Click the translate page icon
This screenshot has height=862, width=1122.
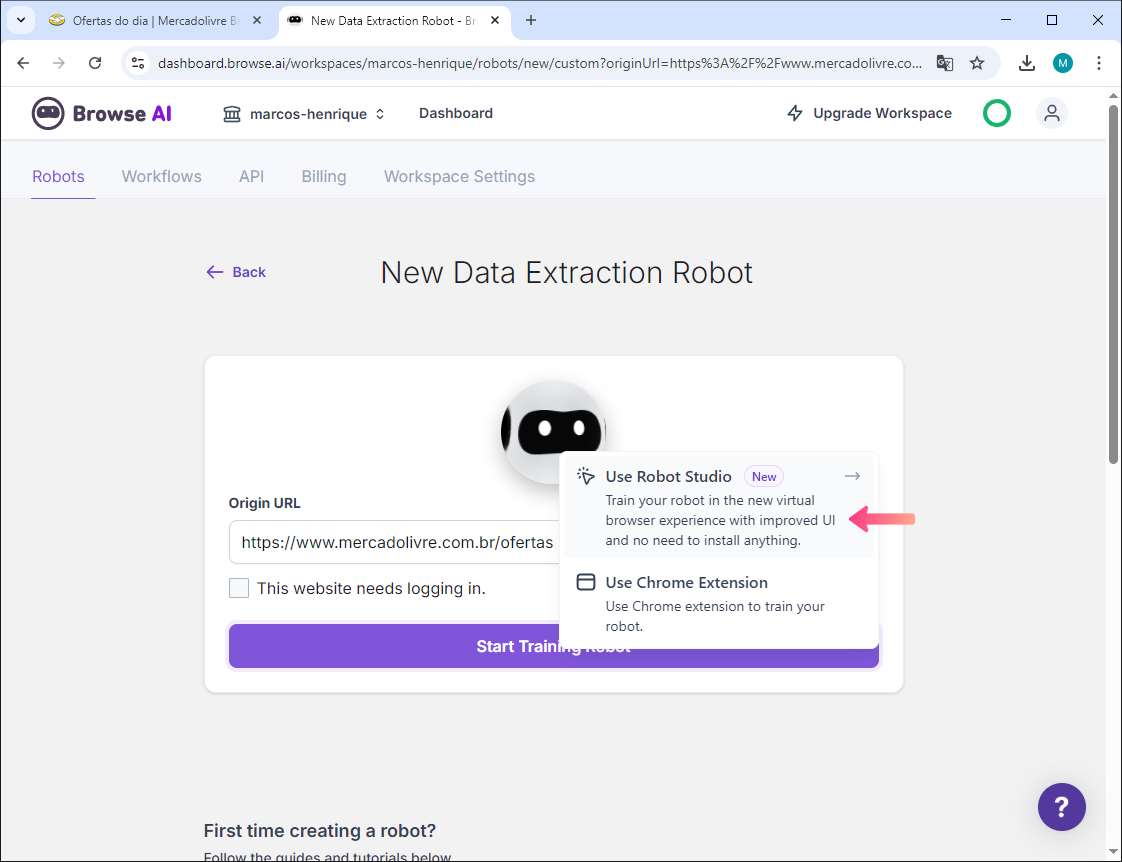point(945,63)
